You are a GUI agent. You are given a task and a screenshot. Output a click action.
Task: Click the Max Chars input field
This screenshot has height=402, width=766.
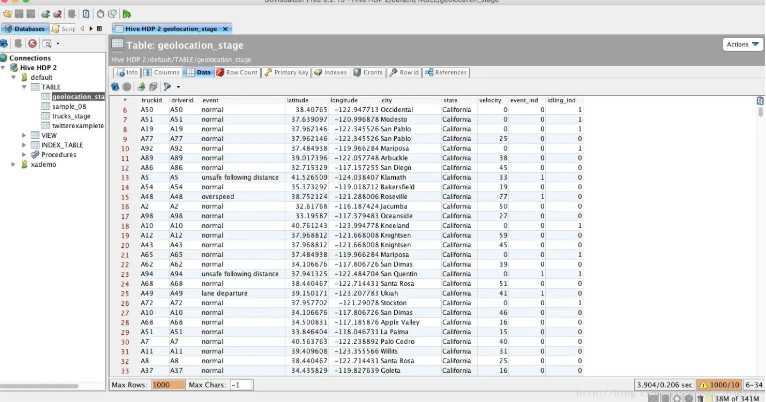[241, 385]
